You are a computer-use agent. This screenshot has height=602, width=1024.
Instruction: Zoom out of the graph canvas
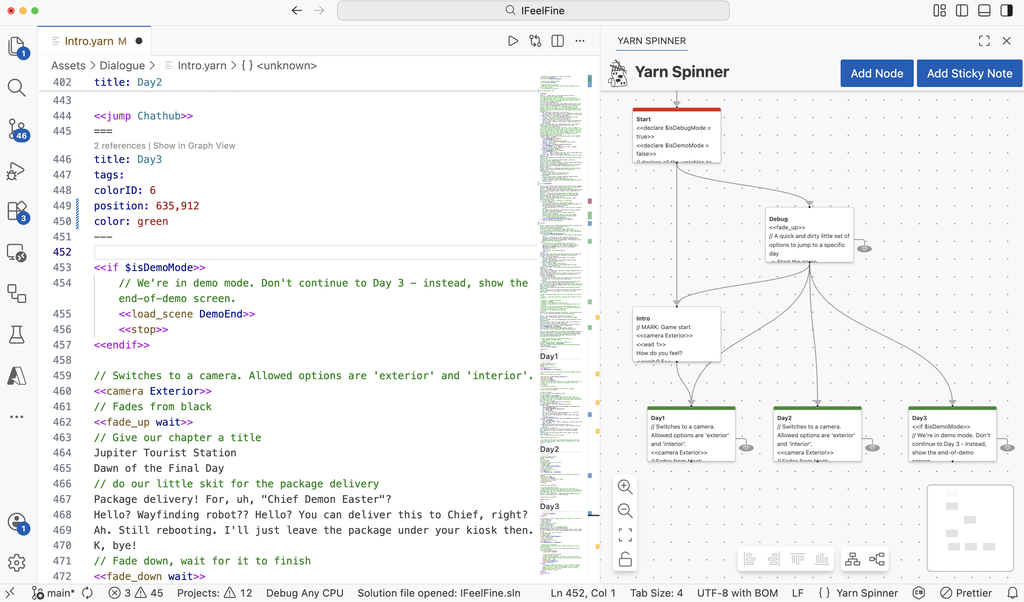click(x=625, y=511)
